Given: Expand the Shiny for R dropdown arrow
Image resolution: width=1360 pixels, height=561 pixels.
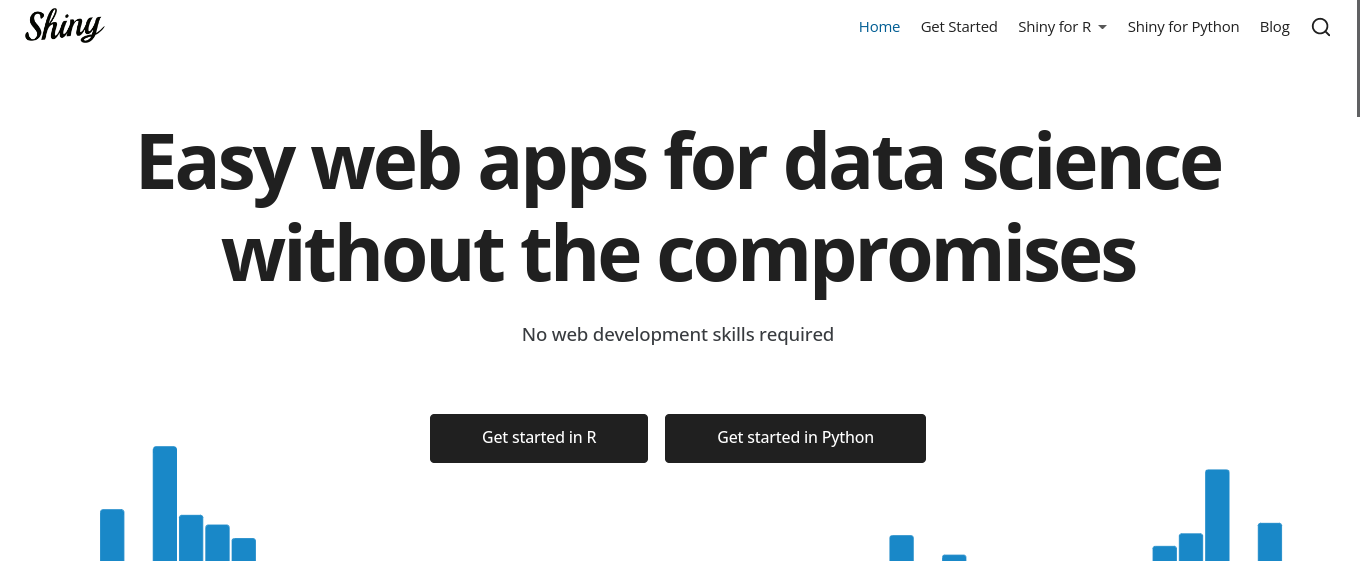Looking at the screenshot, I should 1102,27.
